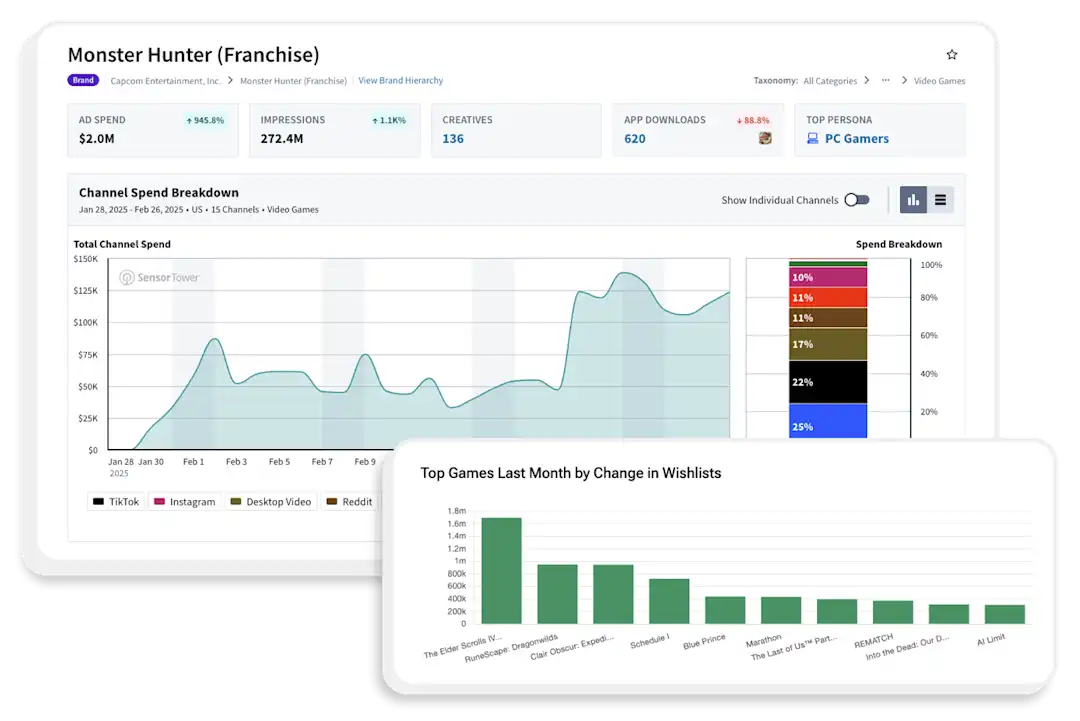Open taxonomy ellipsis breadcrumb
The image size is (1080, 721).
(x=886, y=81)
